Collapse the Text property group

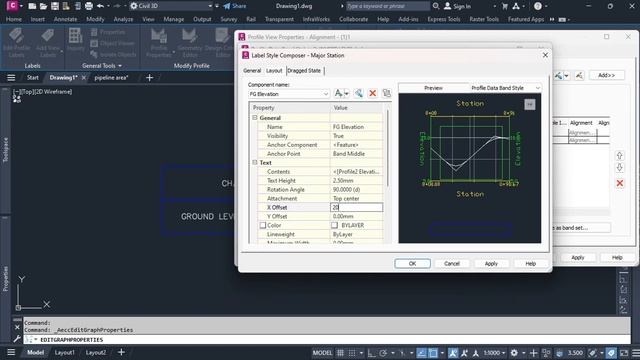(x=255, y=162)
